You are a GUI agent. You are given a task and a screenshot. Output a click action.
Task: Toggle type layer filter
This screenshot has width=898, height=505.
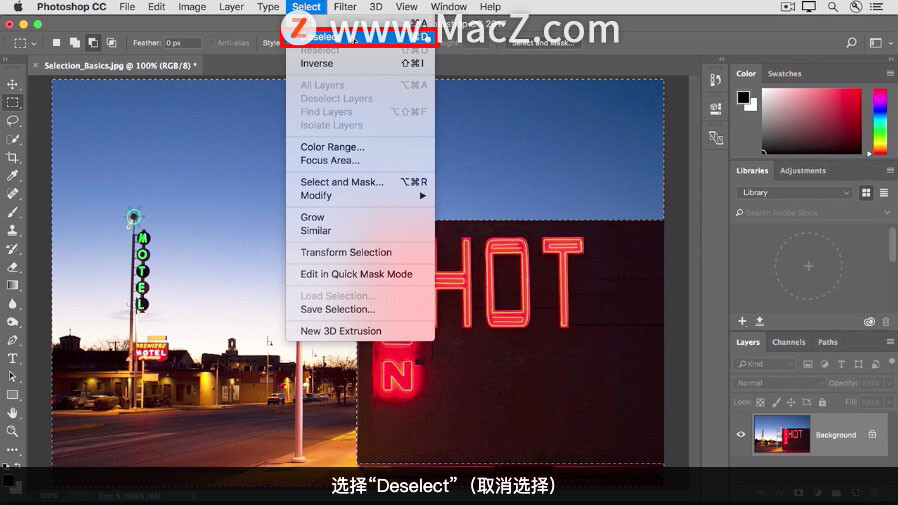pyautogui.click(x=841, y=364)
